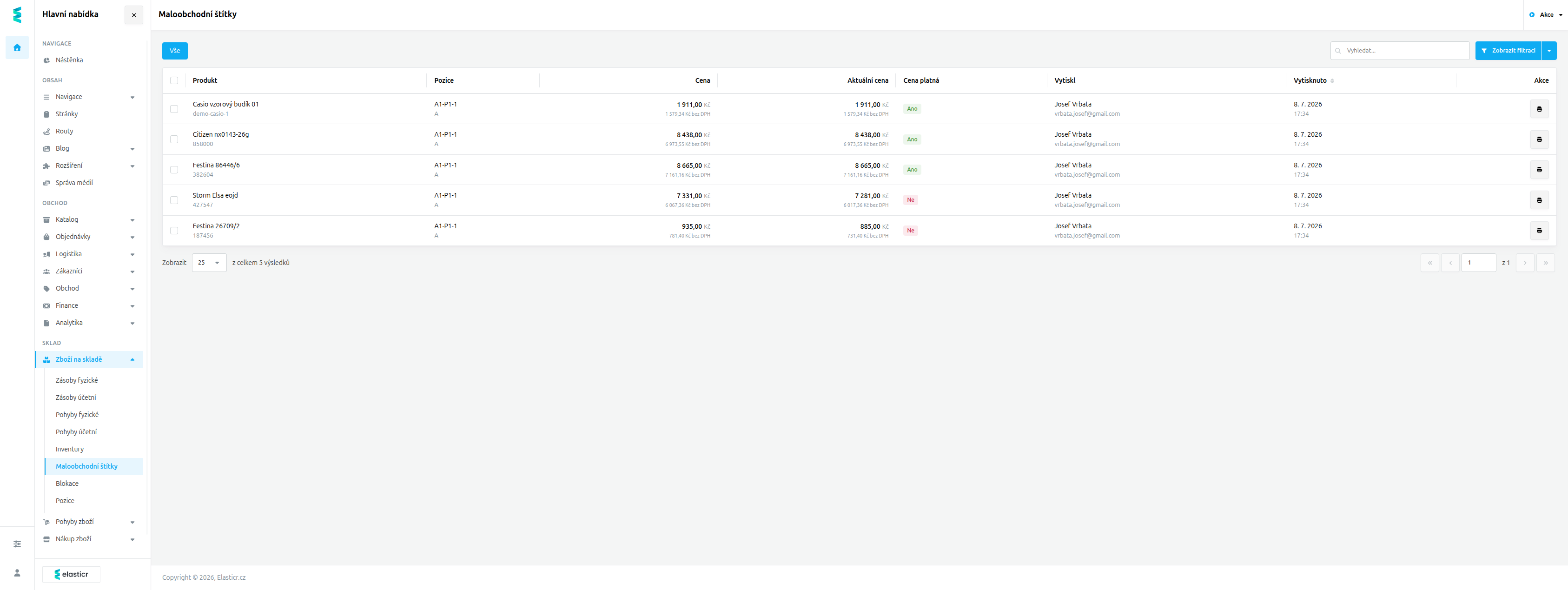Click the Produkt column header

pos(205,80)
